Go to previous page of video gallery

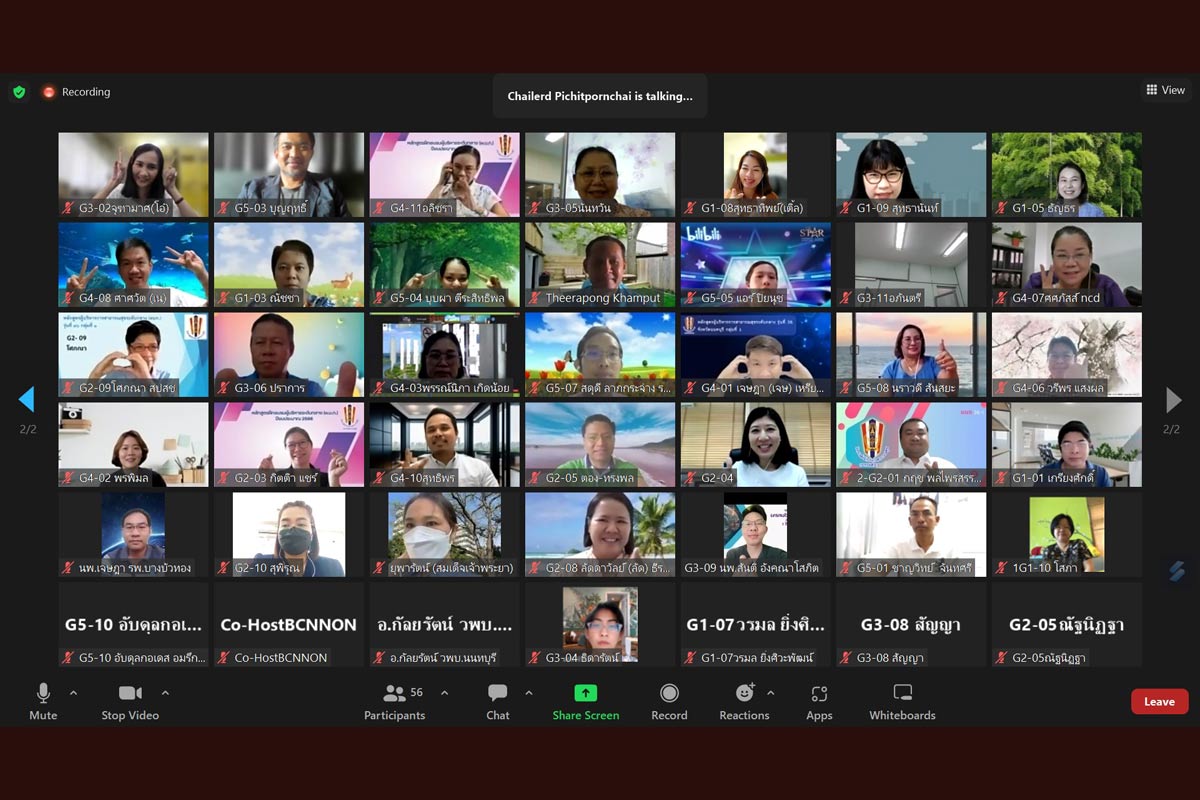tap(27, 400)
